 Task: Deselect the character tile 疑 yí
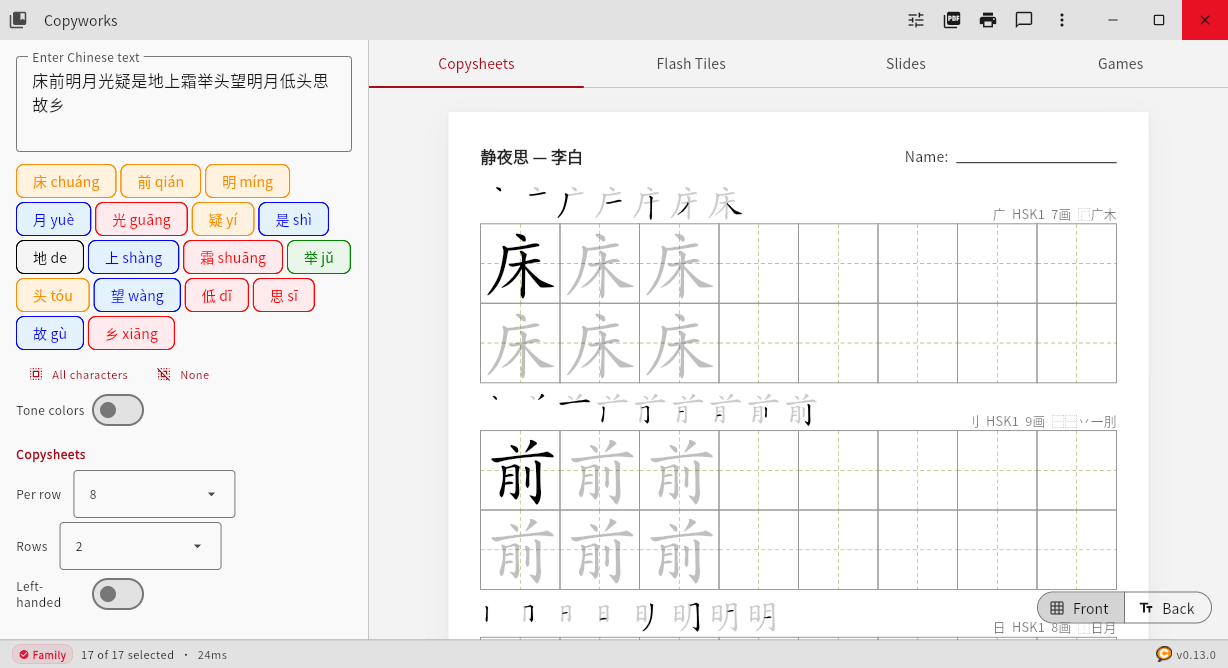pyautogui.click(x=222, y=218)
